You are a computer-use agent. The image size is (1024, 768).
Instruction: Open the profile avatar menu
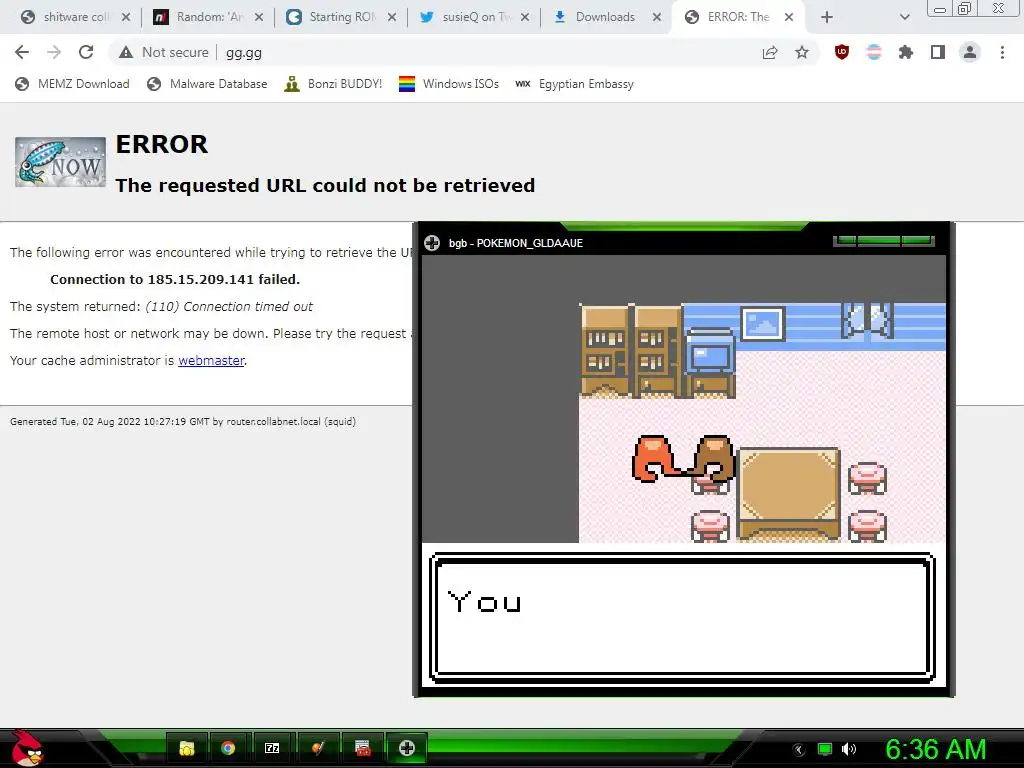[x=970, y=52]
